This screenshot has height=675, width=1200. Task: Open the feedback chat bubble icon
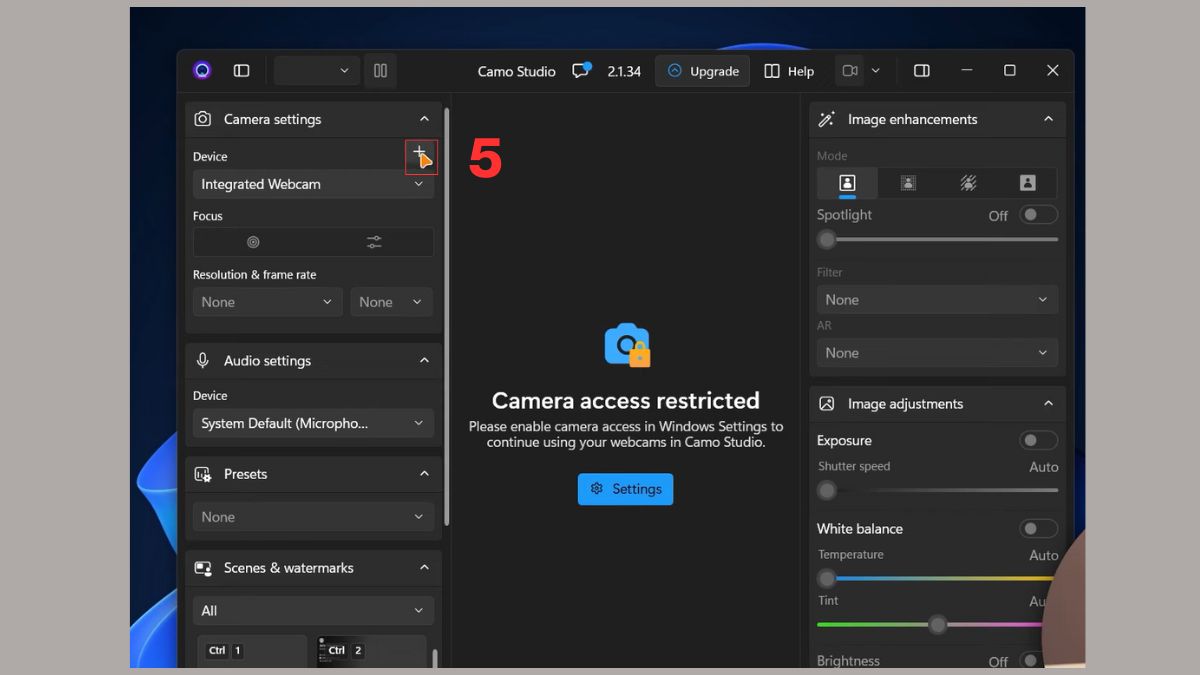[580, 71]
